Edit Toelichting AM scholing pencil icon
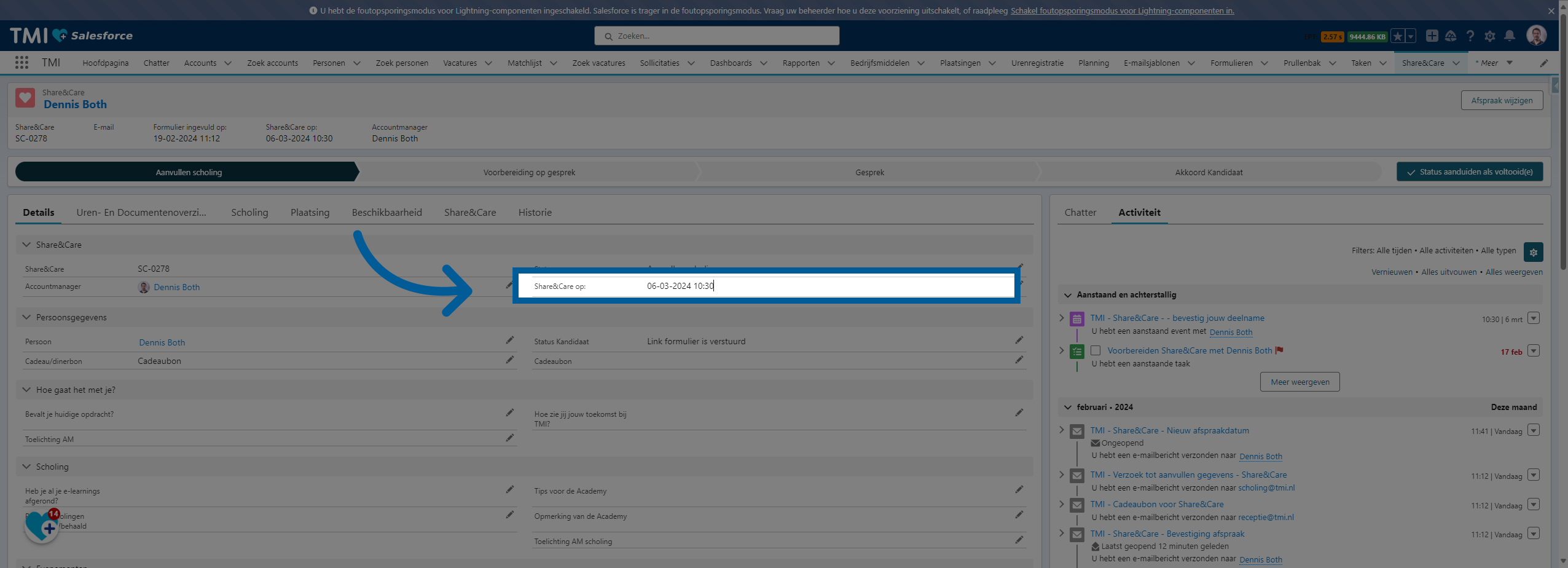This screenshot has width=1568, height=568. 1019,540
